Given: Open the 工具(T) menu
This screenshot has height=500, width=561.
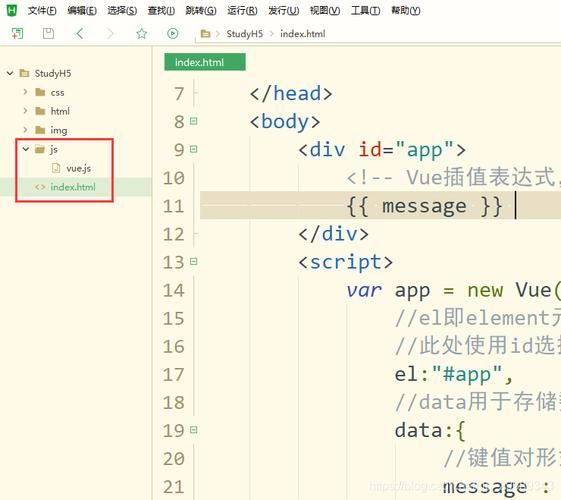Looking at the screenshot, I should pos(365,11).
